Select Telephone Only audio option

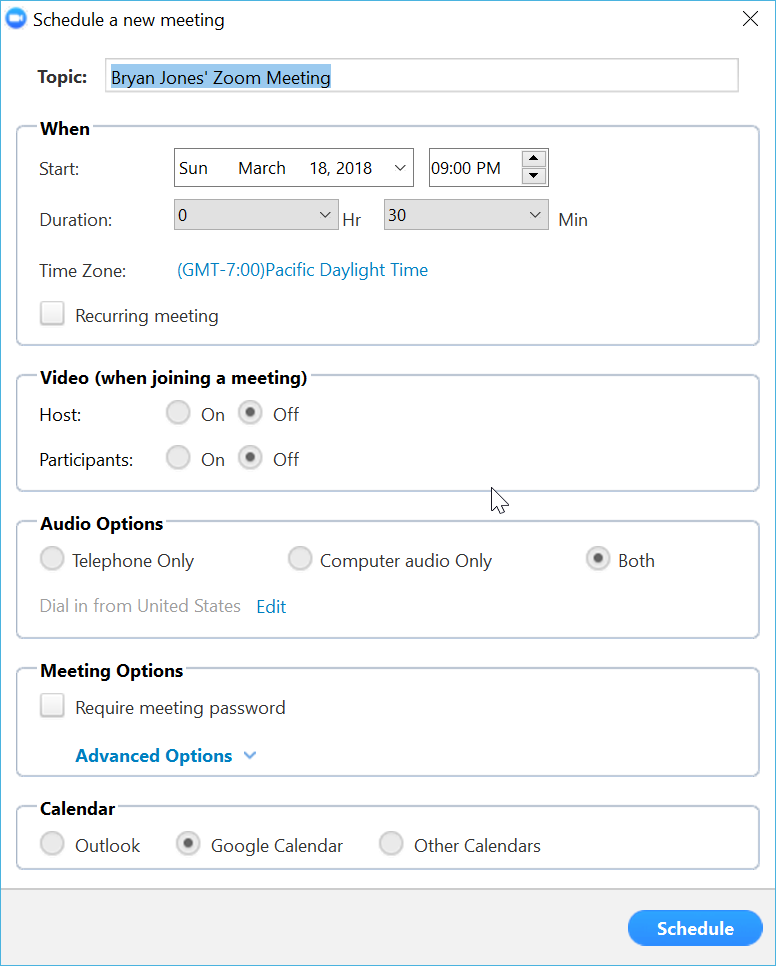tap(52, 560)
